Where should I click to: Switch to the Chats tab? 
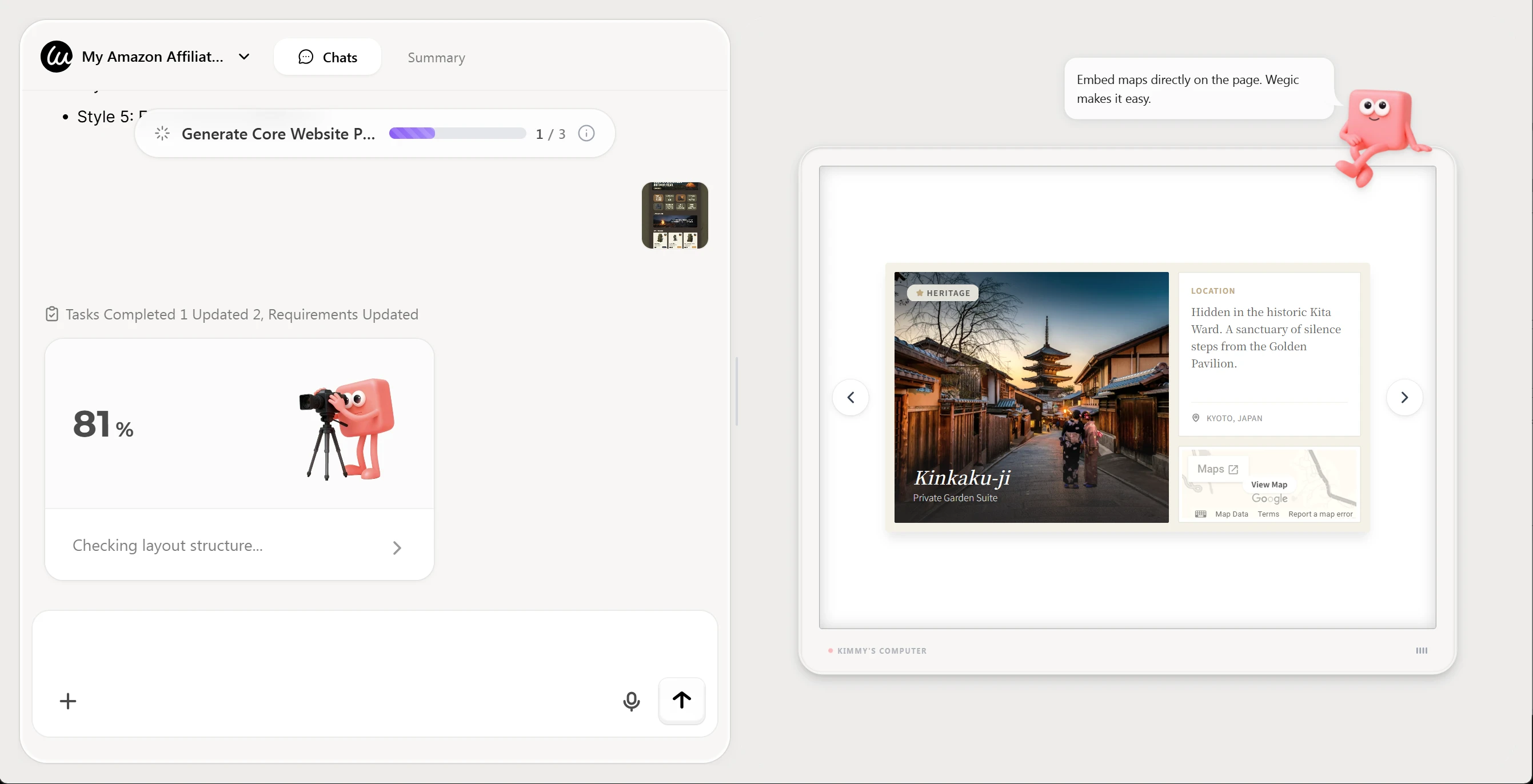[x=328, y=57]
